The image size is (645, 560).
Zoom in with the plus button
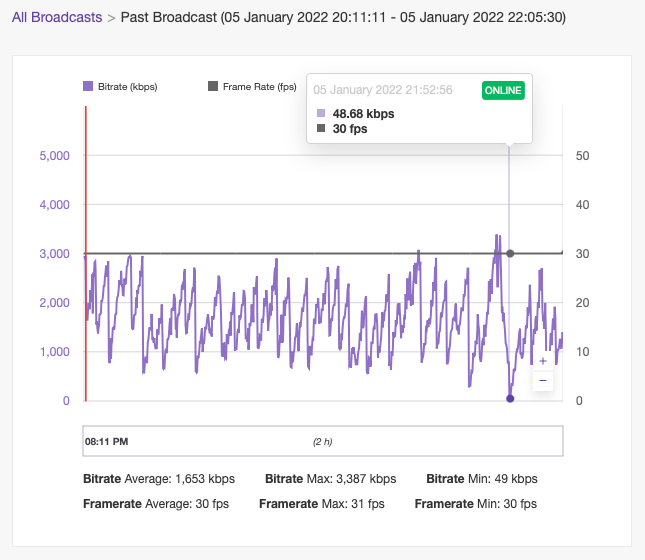pyautogui.click(x=542, y=361)
